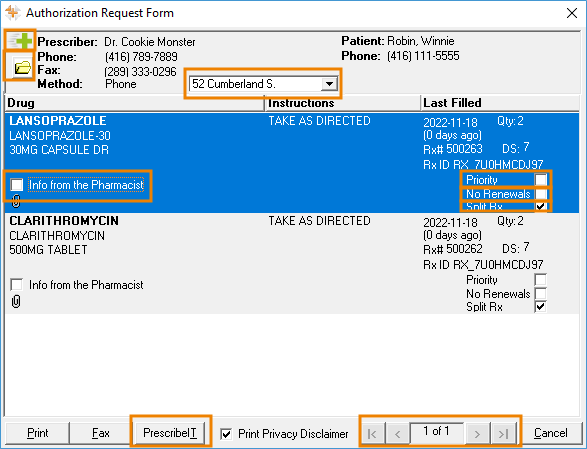The height and width of the screenshot is (449, 587).
Task: Select the CLARITHROMYCIN drug row
Action: 292,263
